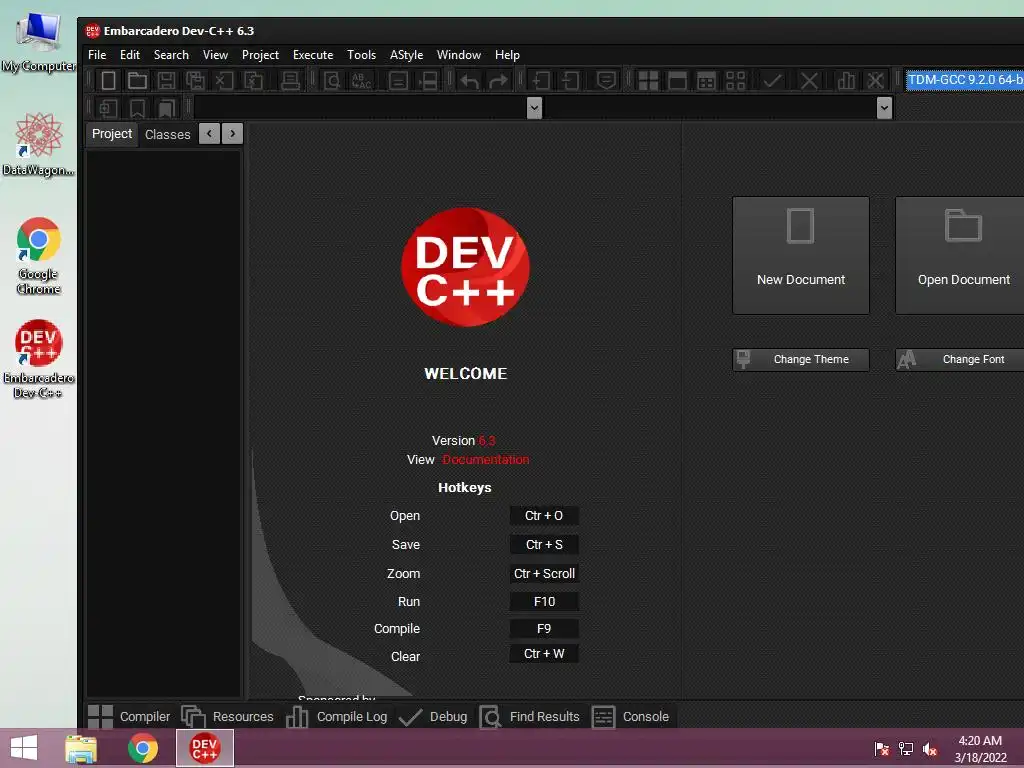The width and height of the screenshot is (1024, 768).
Task: Click the red 6.3 version link
Action: click(487, 441)
